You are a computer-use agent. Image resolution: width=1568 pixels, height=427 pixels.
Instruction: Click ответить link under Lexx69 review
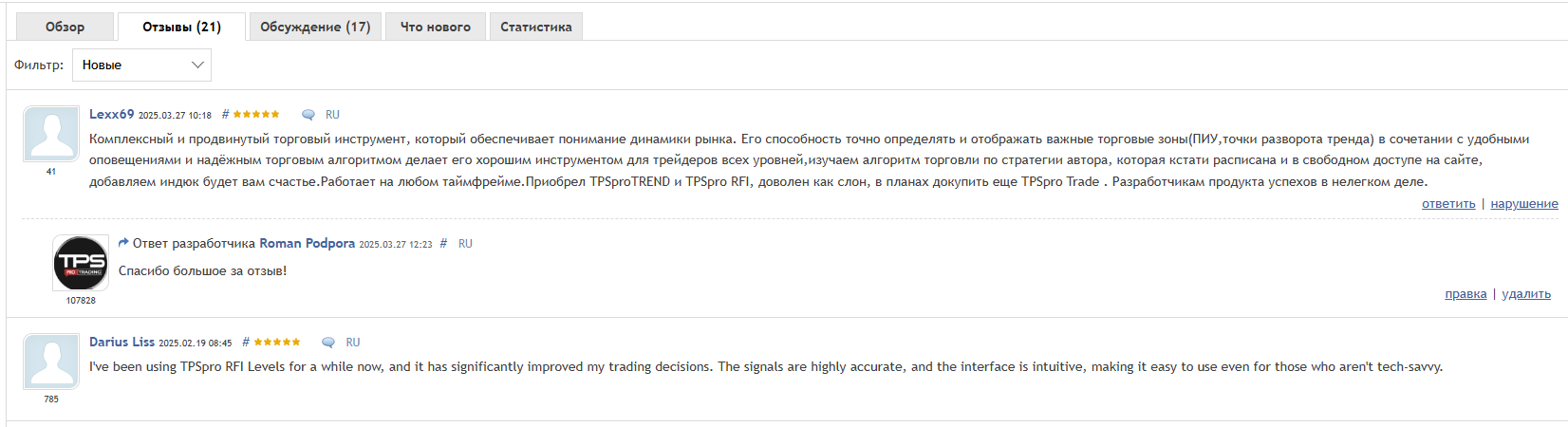1448,204
